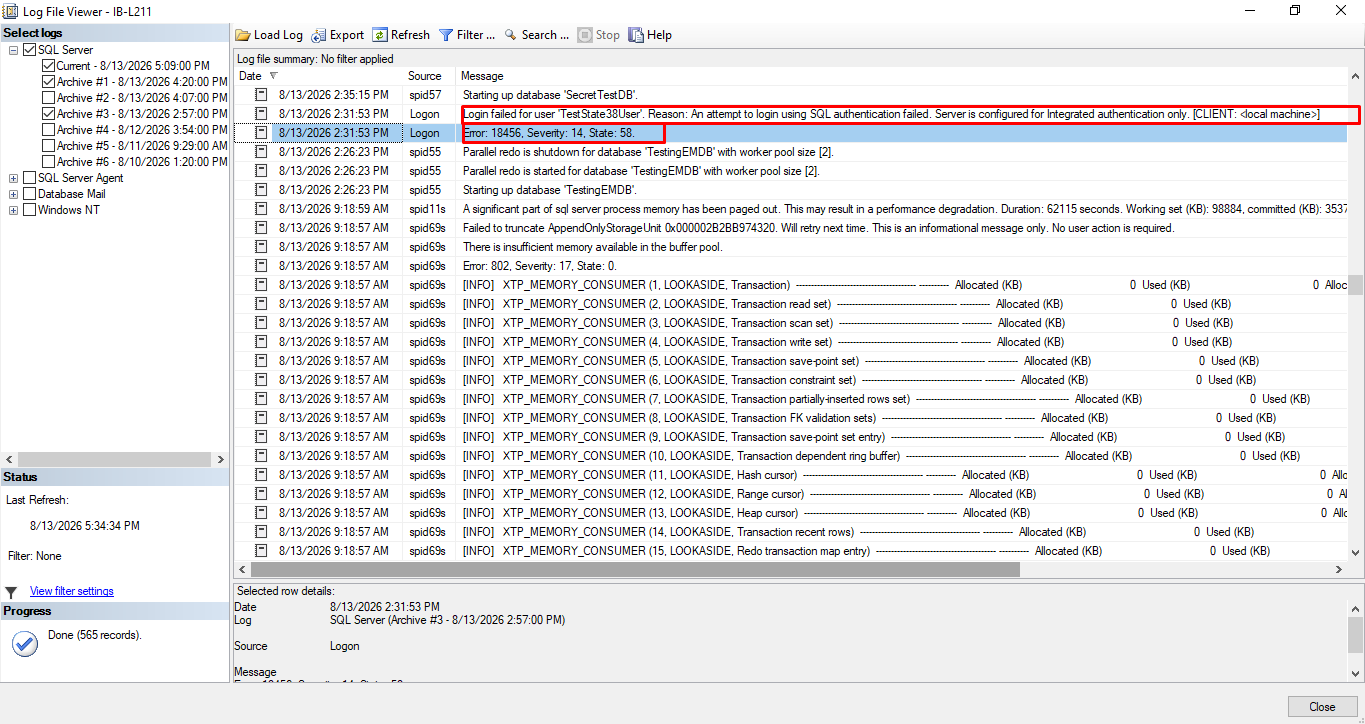Click the Export toolbar label
1365x724 pixels.
click(347, 35)
